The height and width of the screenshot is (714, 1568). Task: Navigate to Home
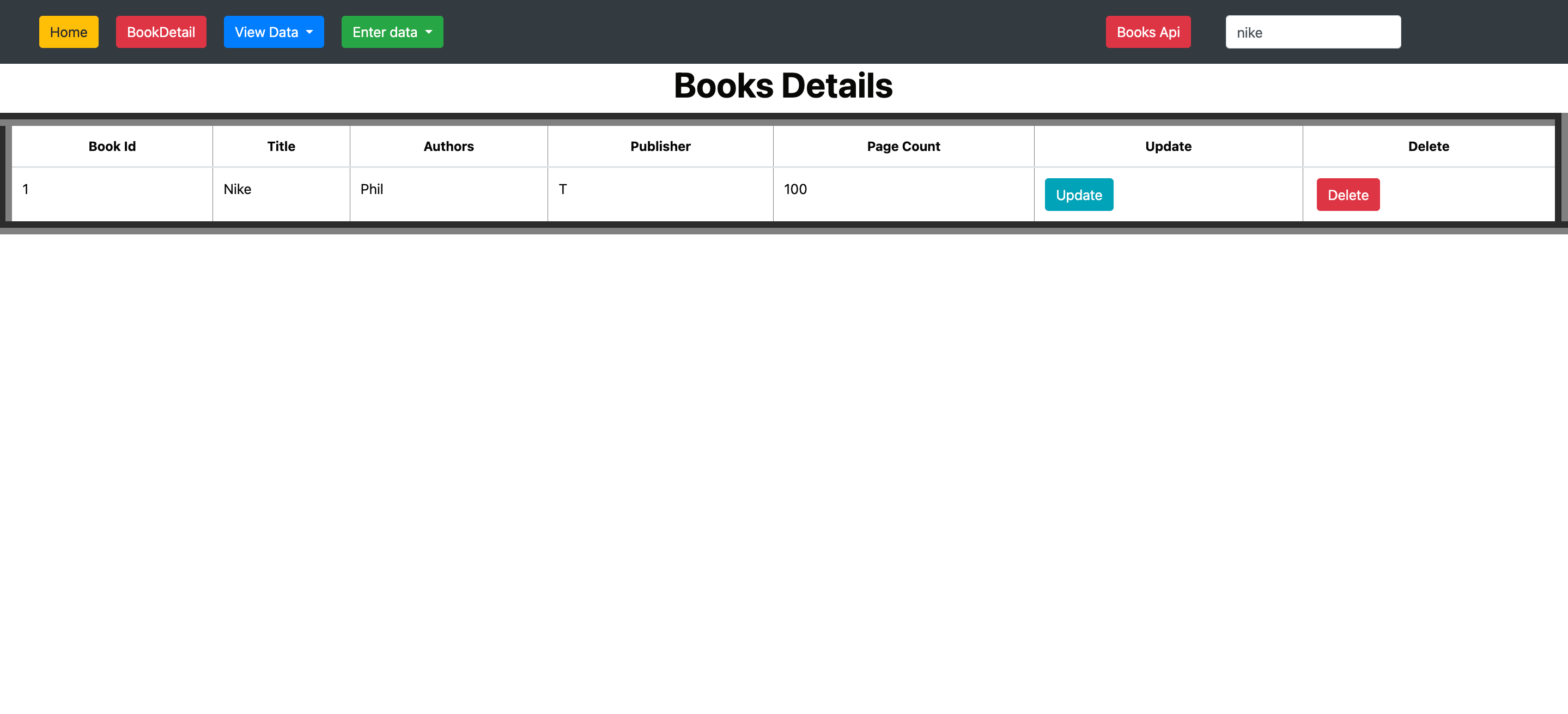[68, 32]
